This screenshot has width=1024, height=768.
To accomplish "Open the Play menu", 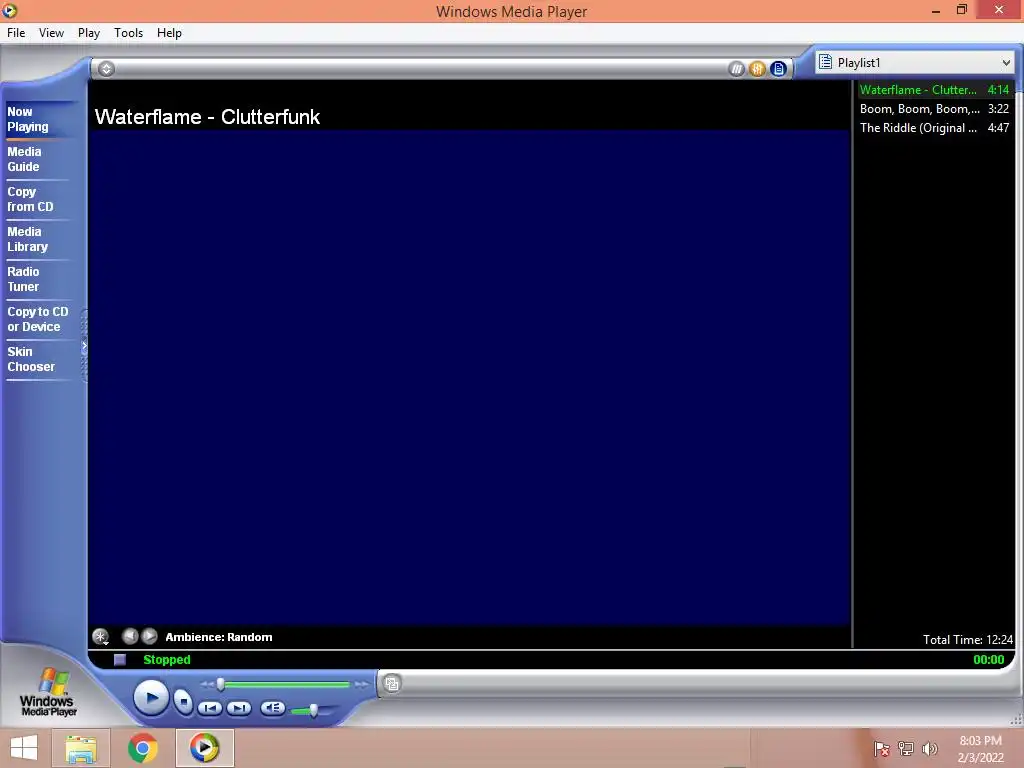I will [x=89, y=33].
